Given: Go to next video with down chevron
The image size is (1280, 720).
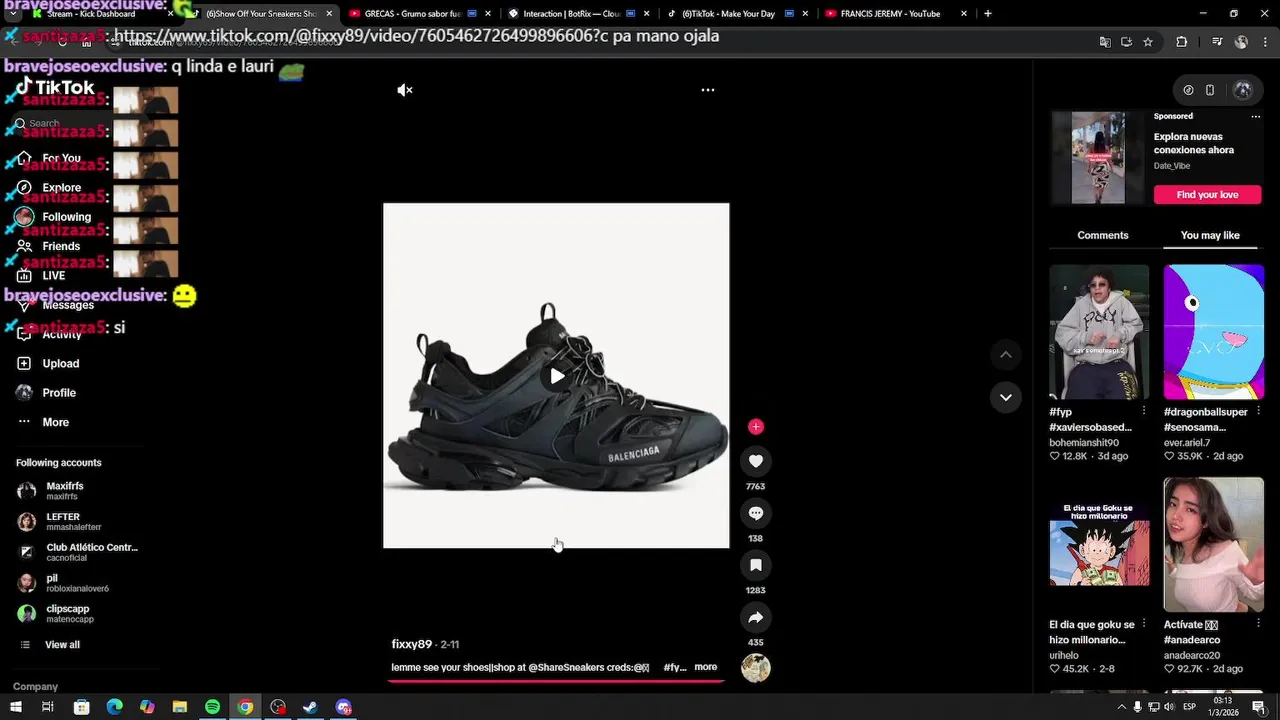Looking at the screenshot, I should click(1006, 397).
